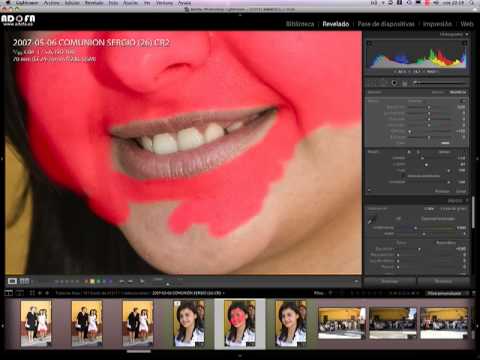Go to next photo with toolbar arrow

click(130, 282)
